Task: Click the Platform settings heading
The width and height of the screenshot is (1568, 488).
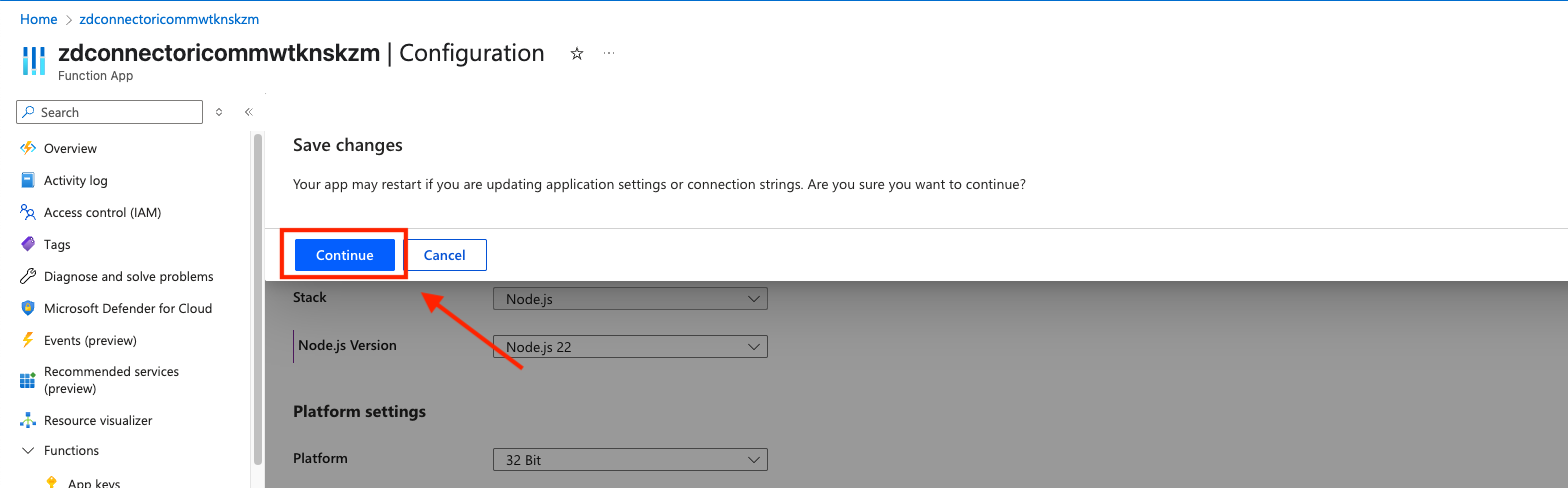Action: coord(359,411)
